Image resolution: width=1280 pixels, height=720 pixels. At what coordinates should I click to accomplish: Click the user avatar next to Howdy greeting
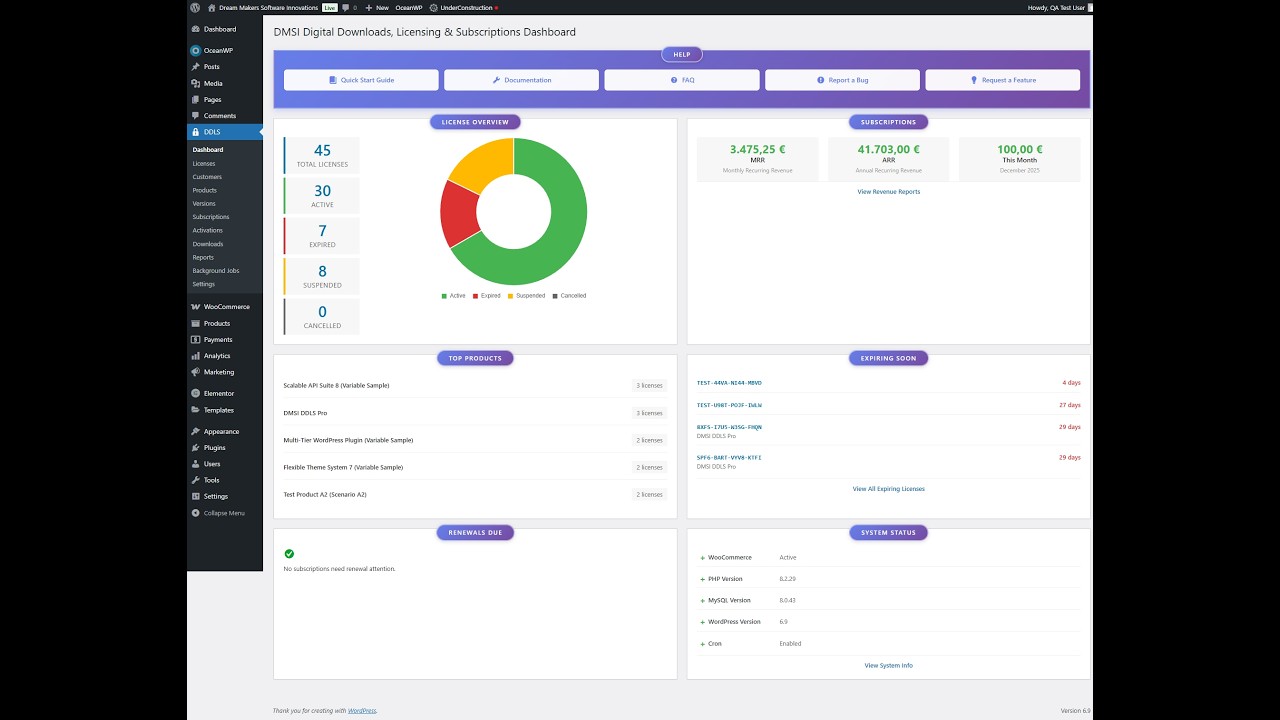click(x=1090, y=7)
